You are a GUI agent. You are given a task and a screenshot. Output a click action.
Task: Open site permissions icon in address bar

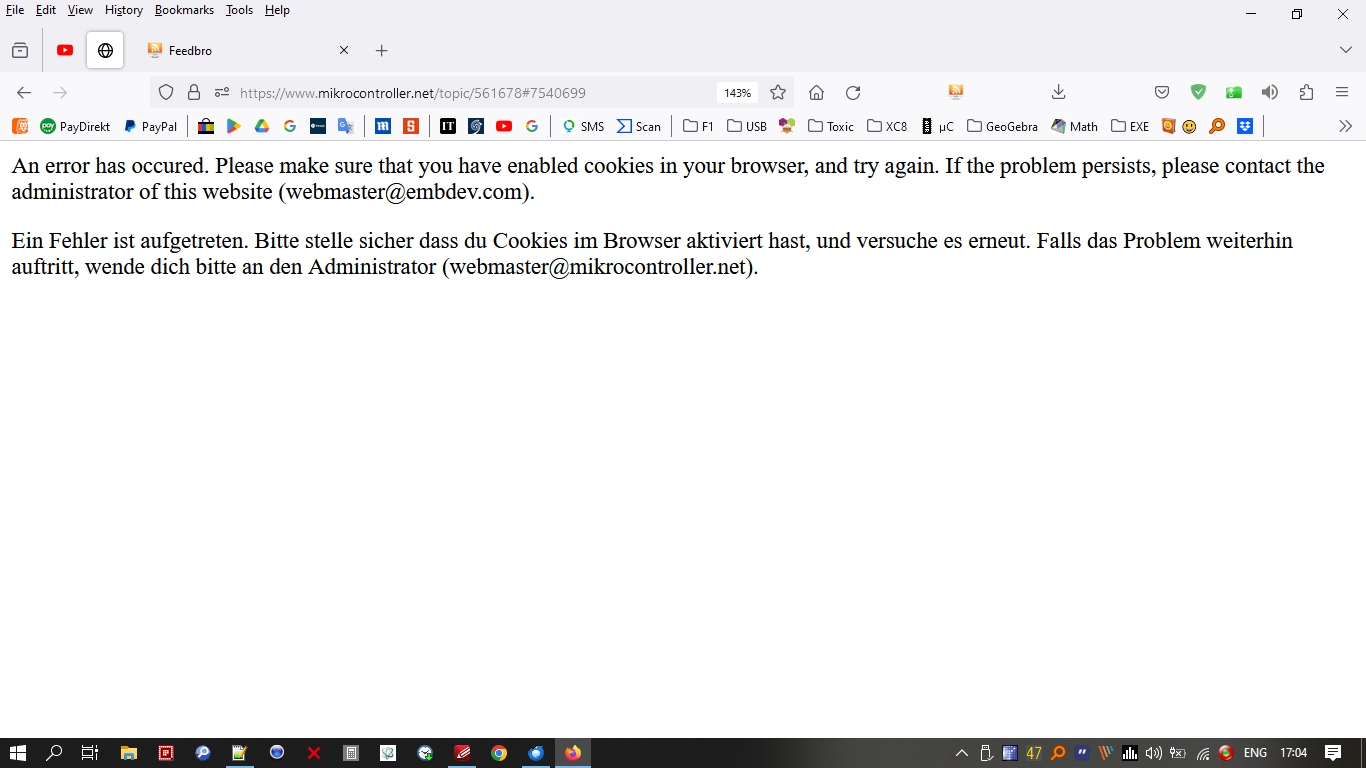[222, 92]
